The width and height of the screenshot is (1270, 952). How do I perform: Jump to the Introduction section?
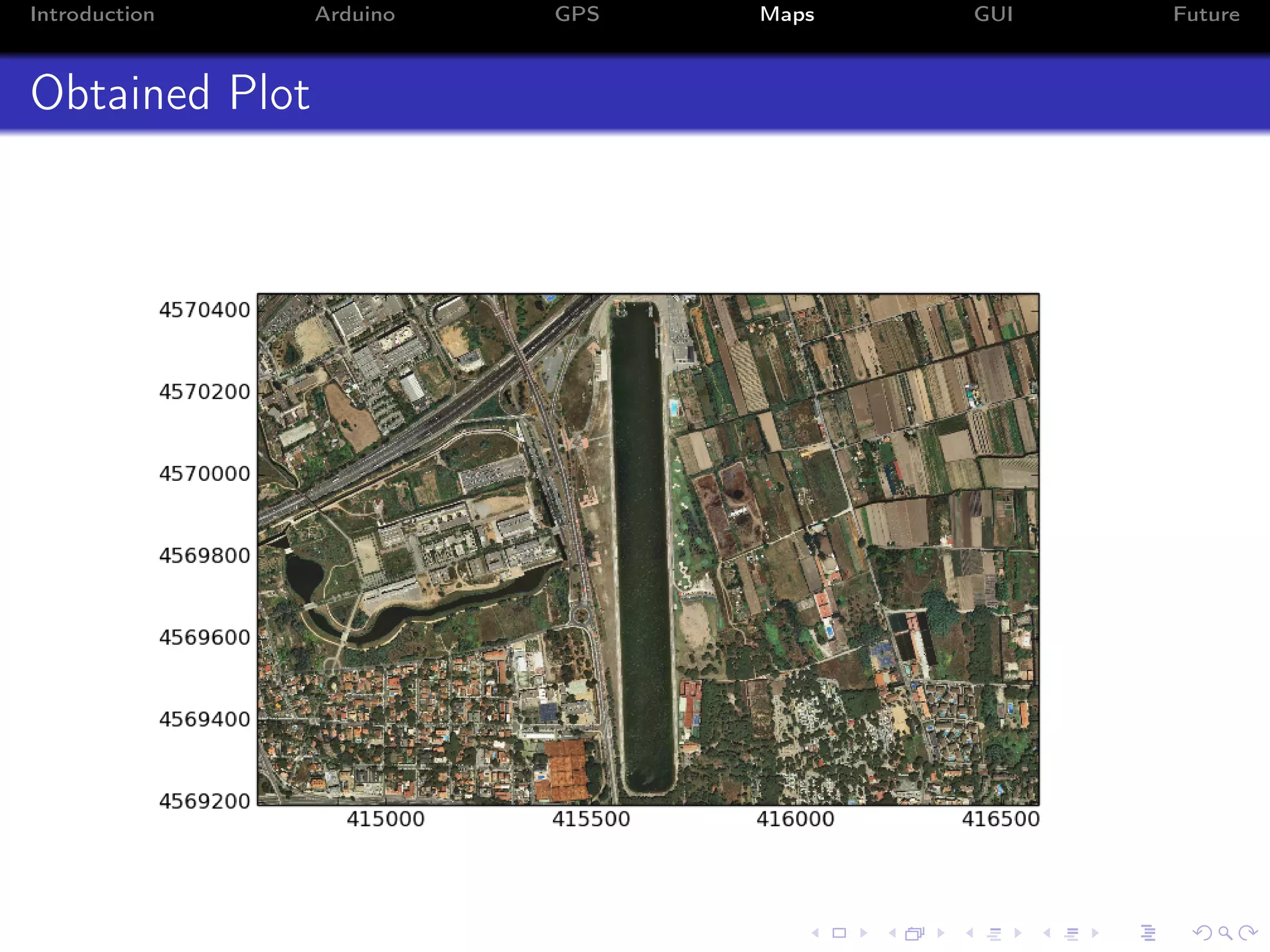coord(92,14)
